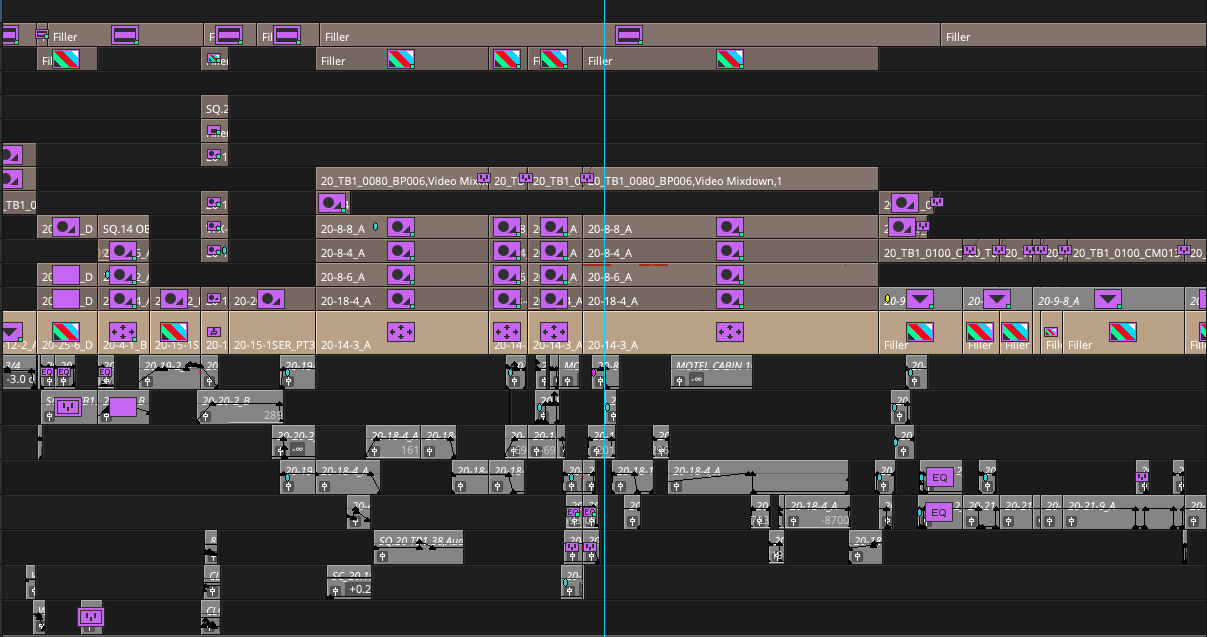Open resize icon on 20-14-3_A segment crossing playhead
Screen dimensions: 1207x637
tap(730, 330)
